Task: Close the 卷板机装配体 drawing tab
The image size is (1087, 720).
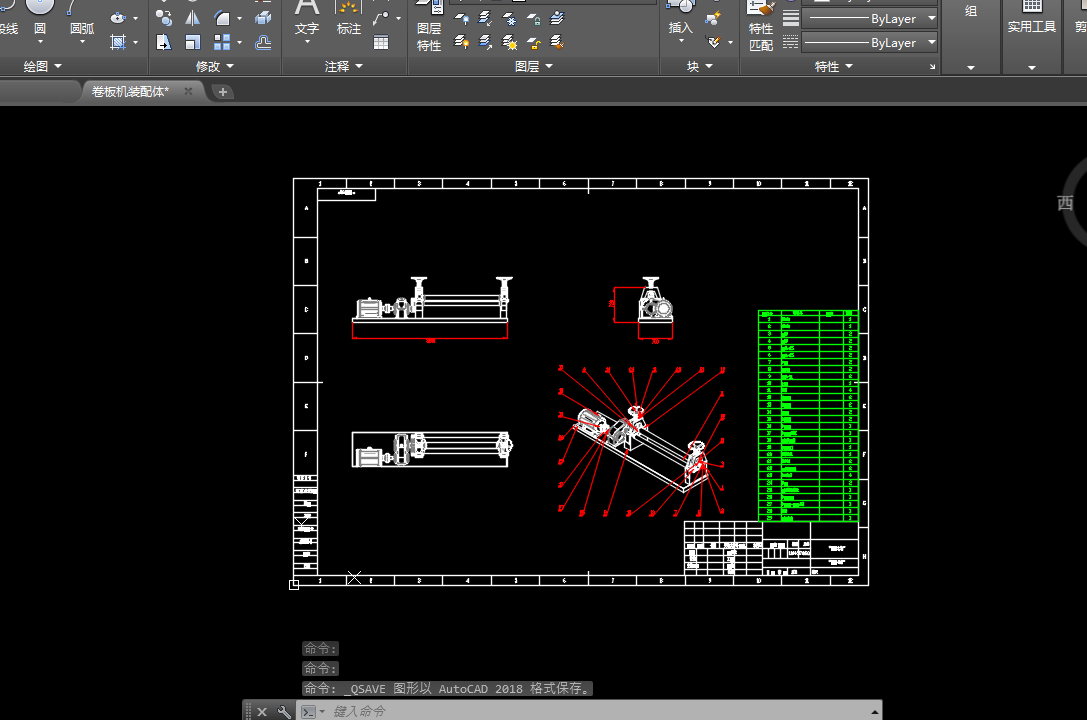Action: click(188, 91)
